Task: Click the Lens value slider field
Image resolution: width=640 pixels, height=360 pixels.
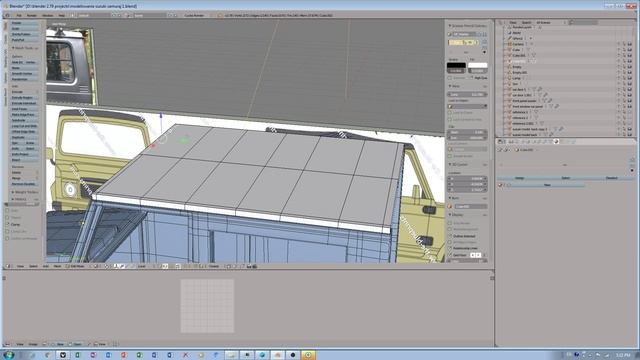Action: [467, 94]
